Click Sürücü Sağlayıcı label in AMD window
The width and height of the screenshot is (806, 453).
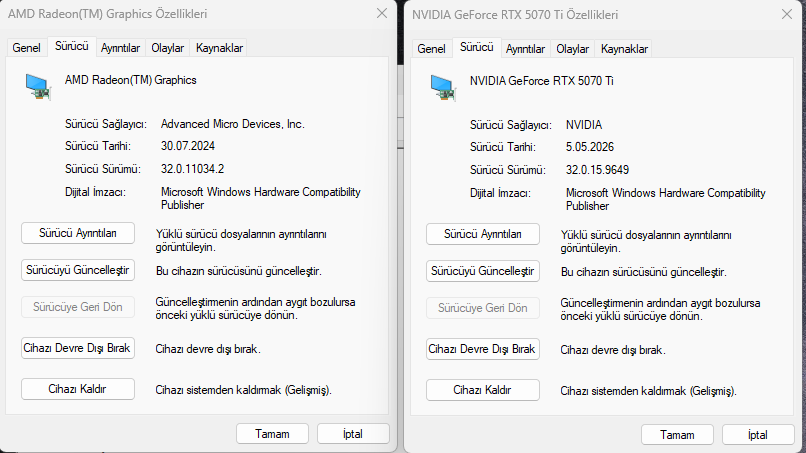[106, 124]
